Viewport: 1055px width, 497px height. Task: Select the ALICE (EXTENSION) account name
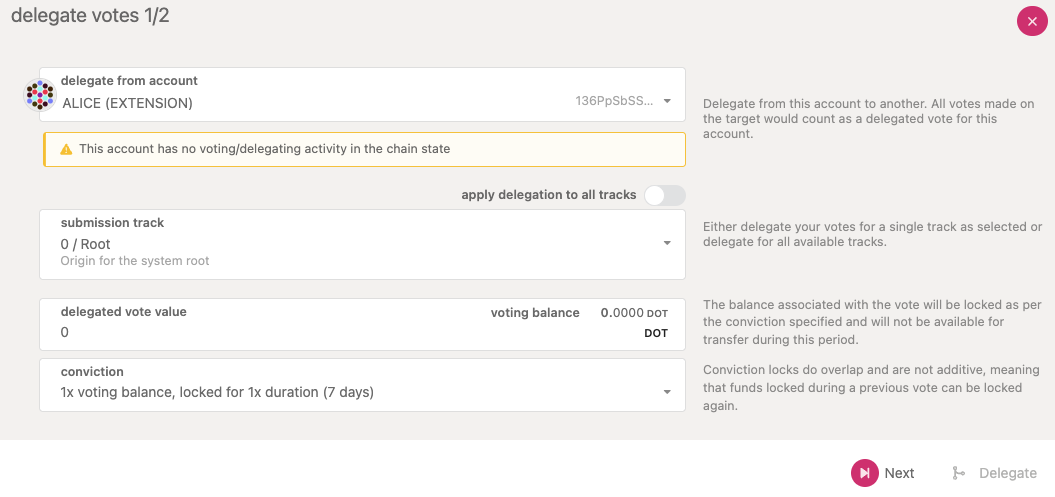127,102
